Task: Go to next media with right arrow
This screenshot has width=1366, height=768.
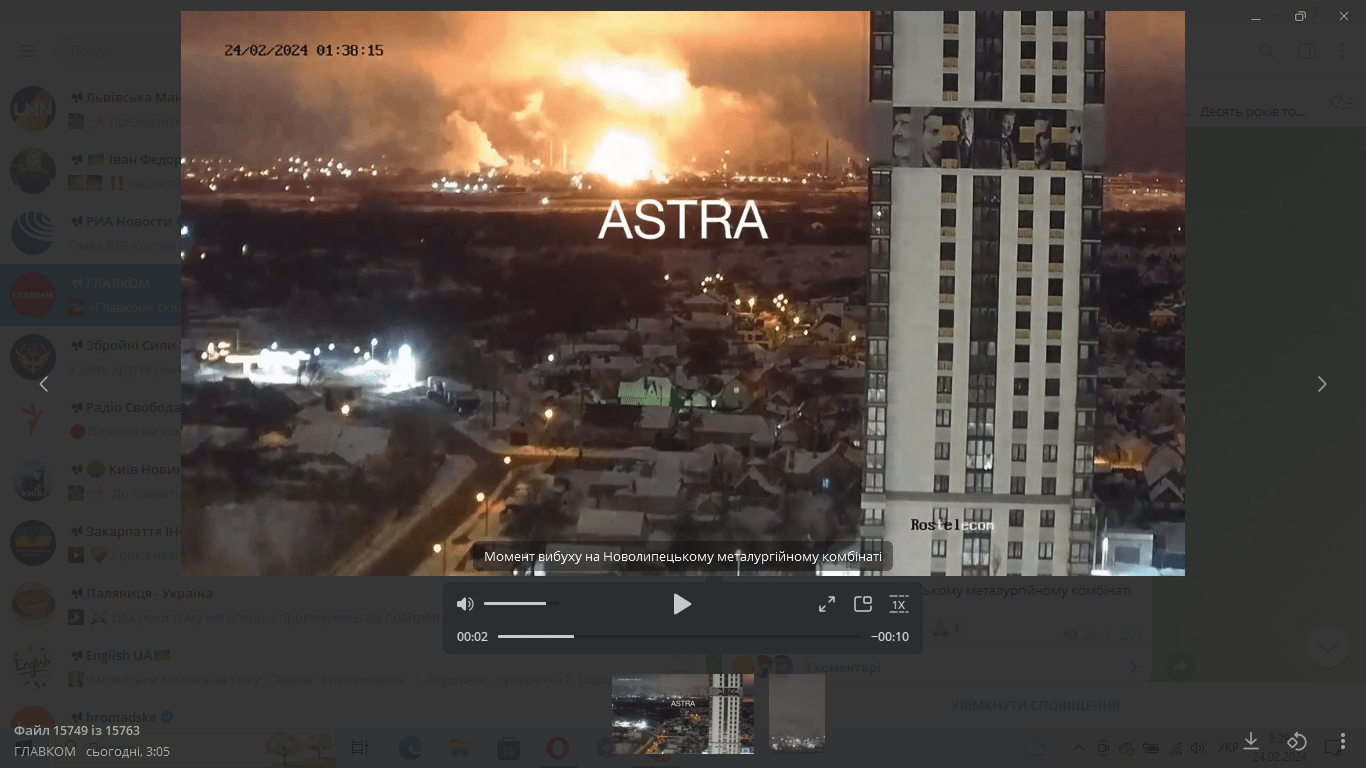Action: tap(1322, 384)
